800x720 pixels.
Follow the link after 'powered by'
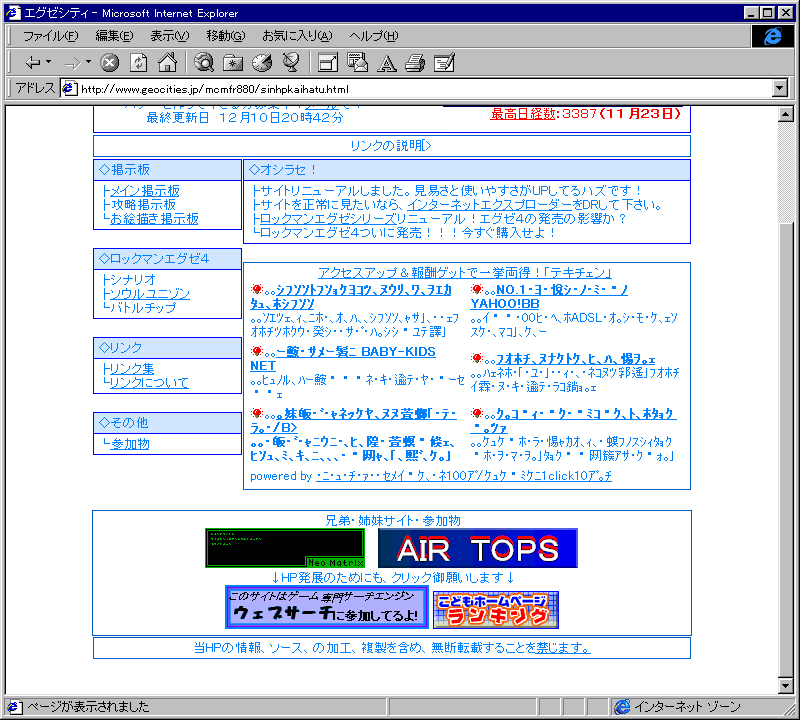click(x=464, y=476)
